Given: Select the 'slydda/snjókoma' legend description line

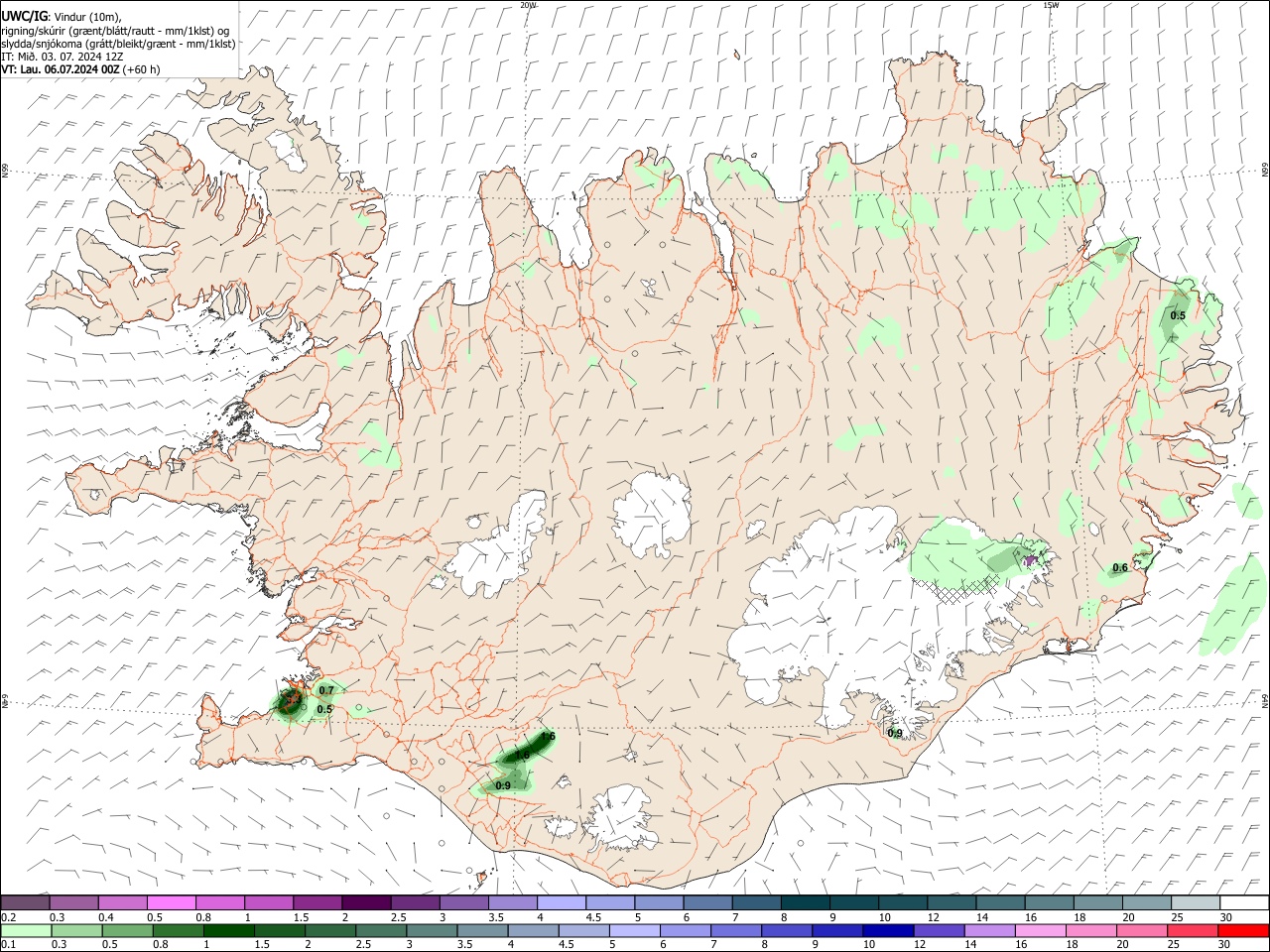Looking at the screenshot, I should [x=118, y=44].
